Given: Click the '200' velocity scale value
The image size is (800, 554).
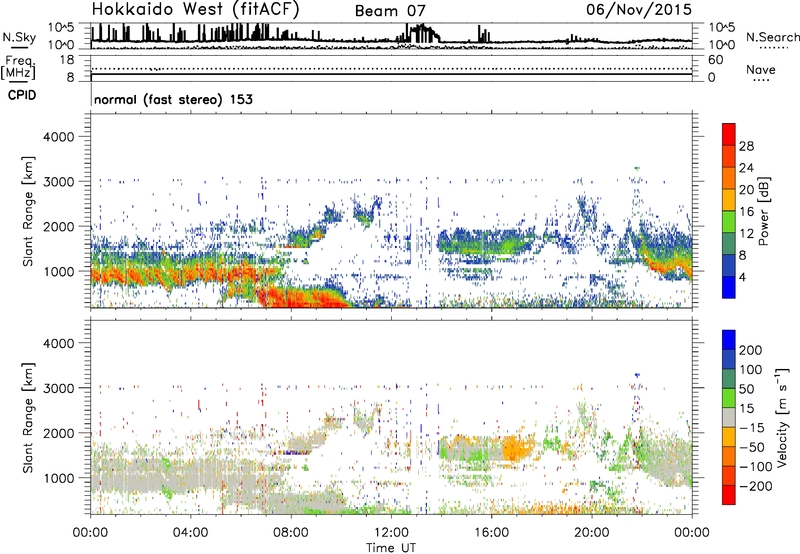Looking at the screenshot, I should coord(751,350).
